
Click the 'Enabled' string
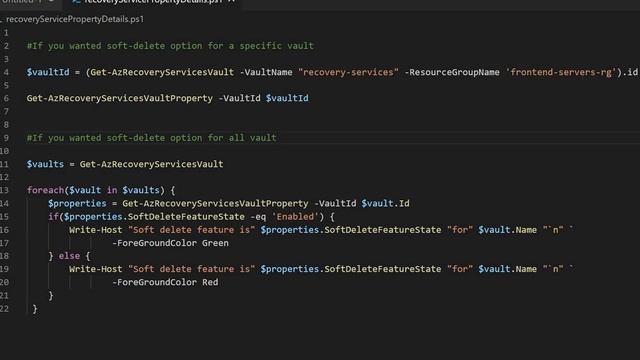[x=295, y=216]
